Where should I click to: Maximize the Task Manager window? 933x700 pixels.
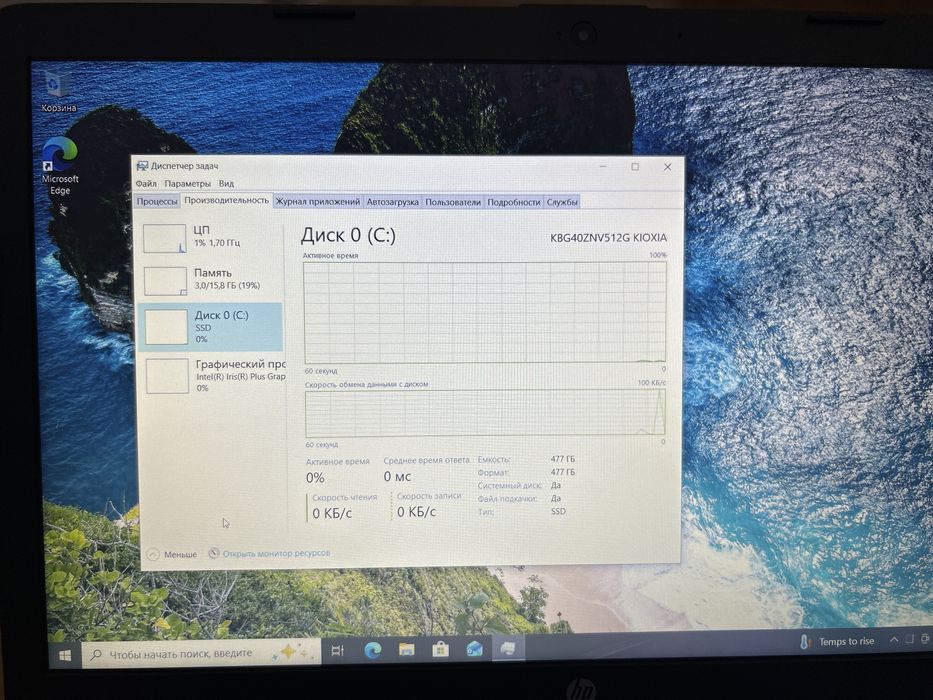click(x=635, y=167)
